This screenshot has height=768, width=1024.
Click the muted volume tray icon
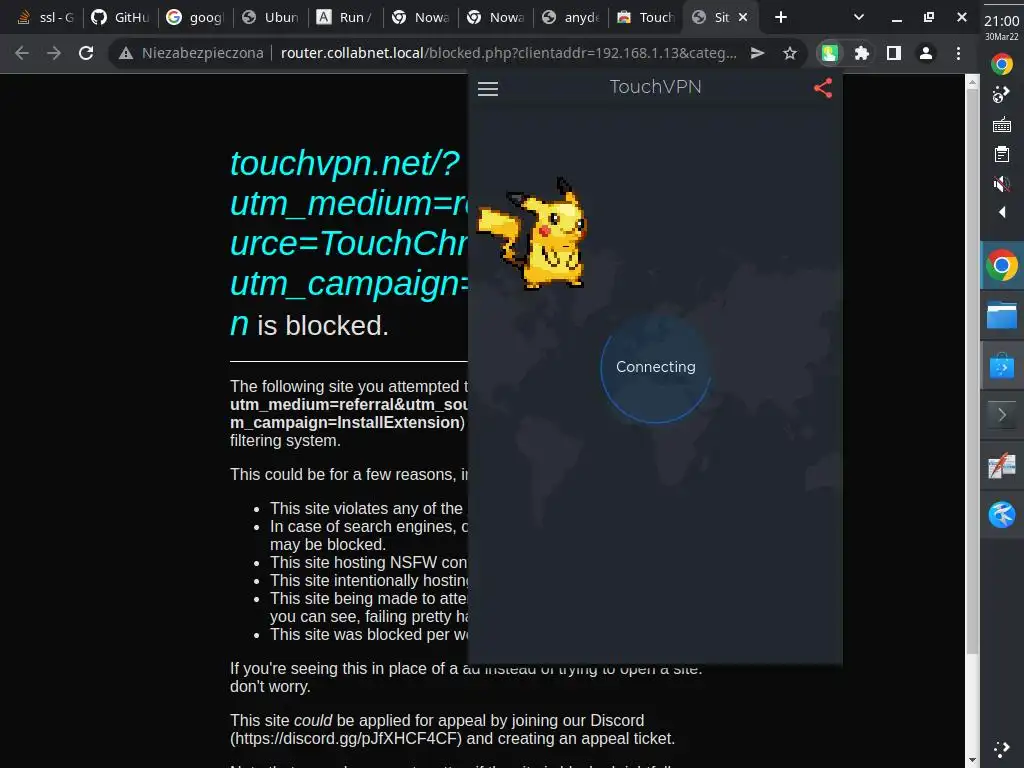(1002, 184)
